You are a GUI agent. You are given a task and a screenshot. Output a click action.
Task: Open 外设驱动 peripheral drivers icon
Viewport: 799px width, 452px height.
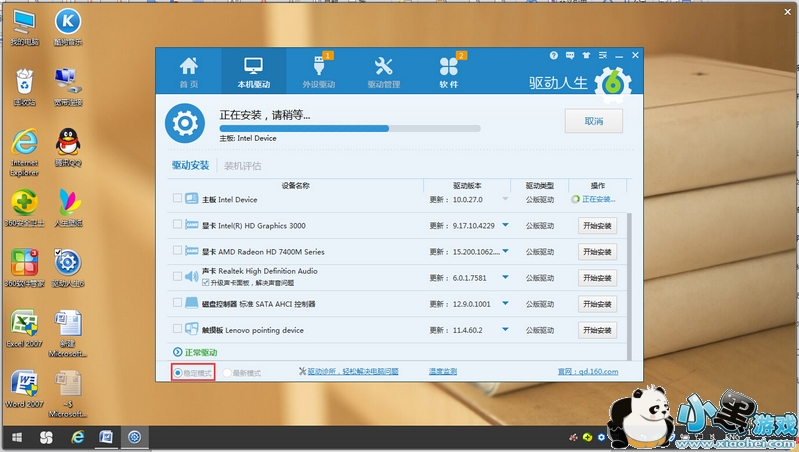[x=318, y=71]
